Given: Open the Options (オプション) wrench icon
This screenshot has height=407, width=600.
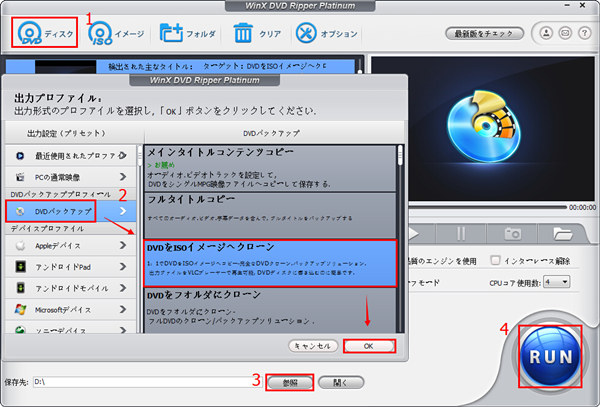Looking at the screenshot, I should pyautogui.click(x=306, y=33).
